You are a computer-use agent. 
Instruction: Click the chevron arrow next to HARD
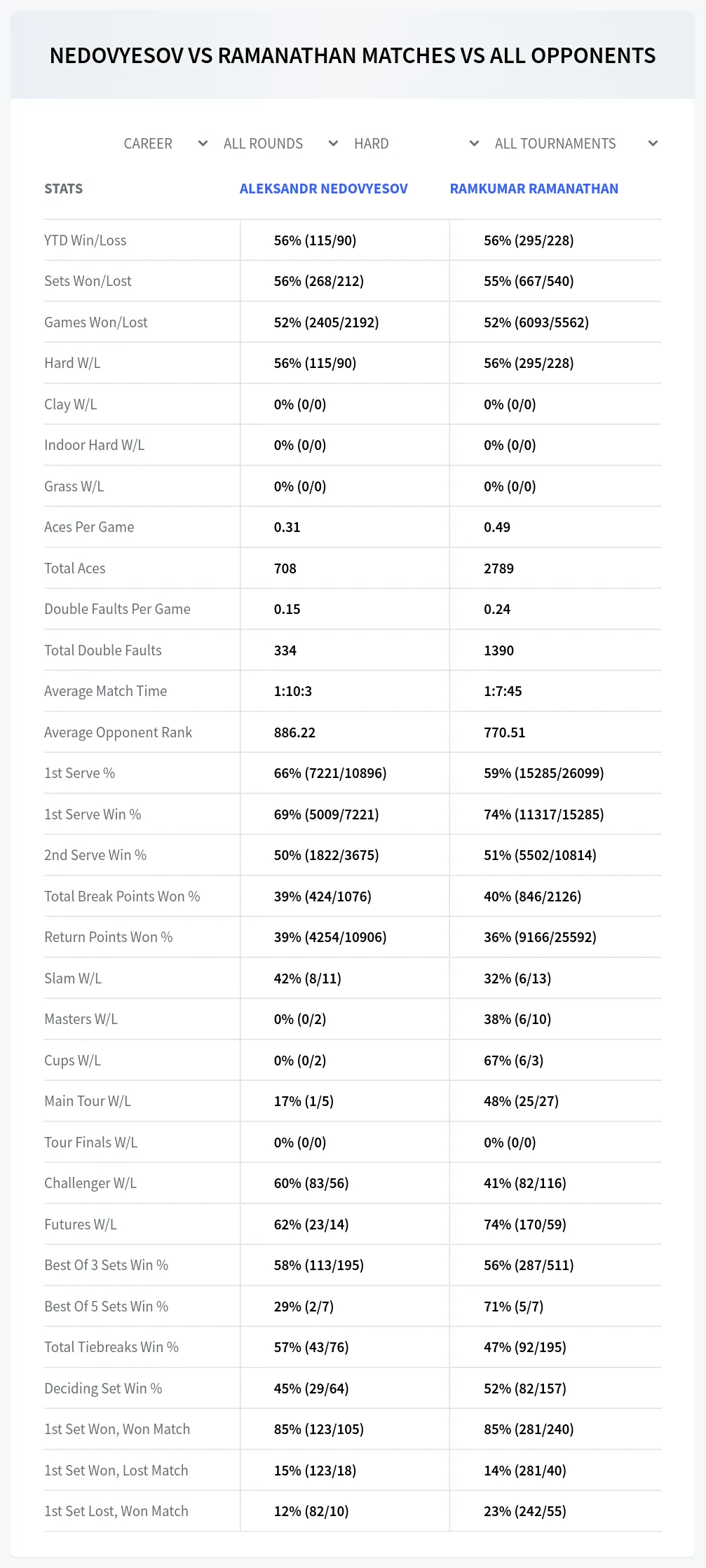pos(474,144)
